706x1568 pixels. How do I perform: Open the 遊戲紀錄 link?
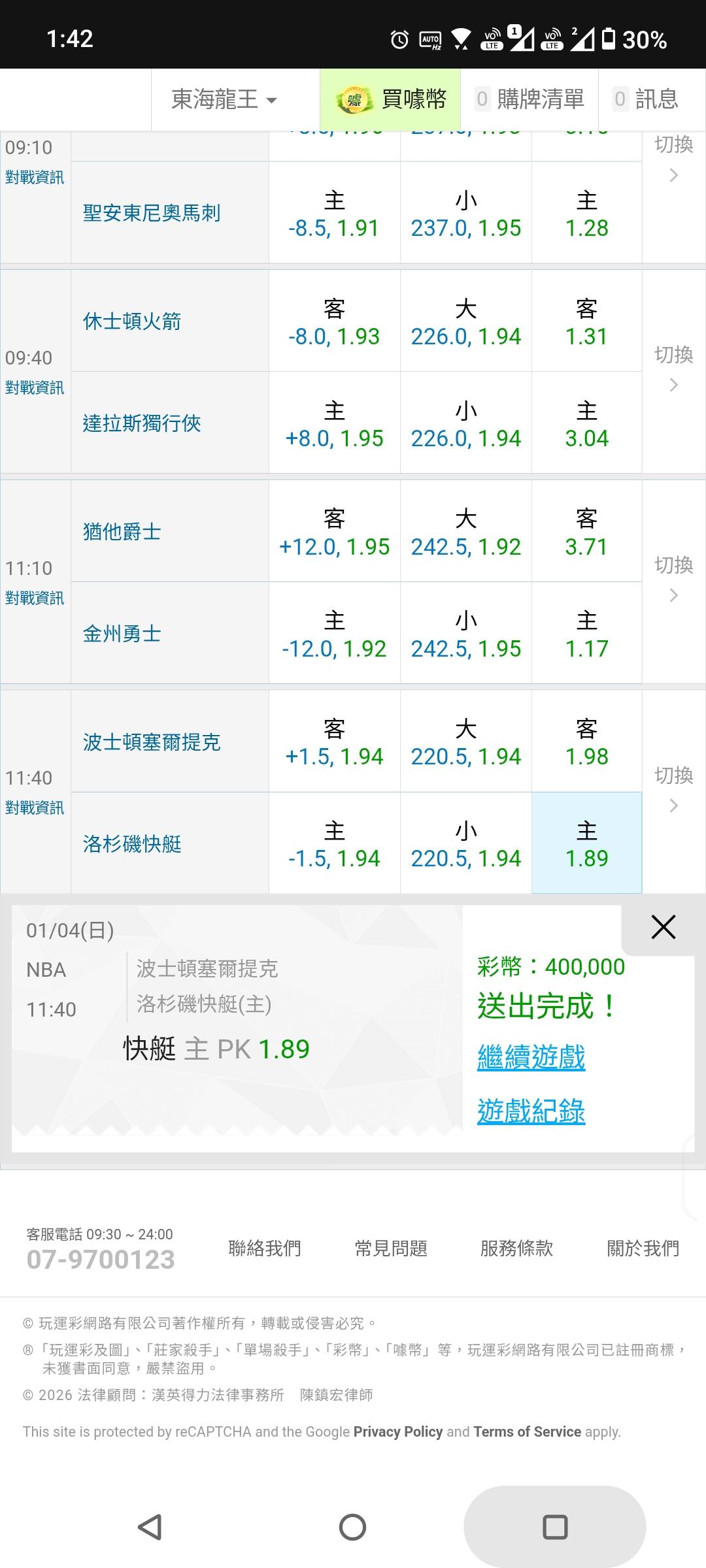tap(531, 1111)
